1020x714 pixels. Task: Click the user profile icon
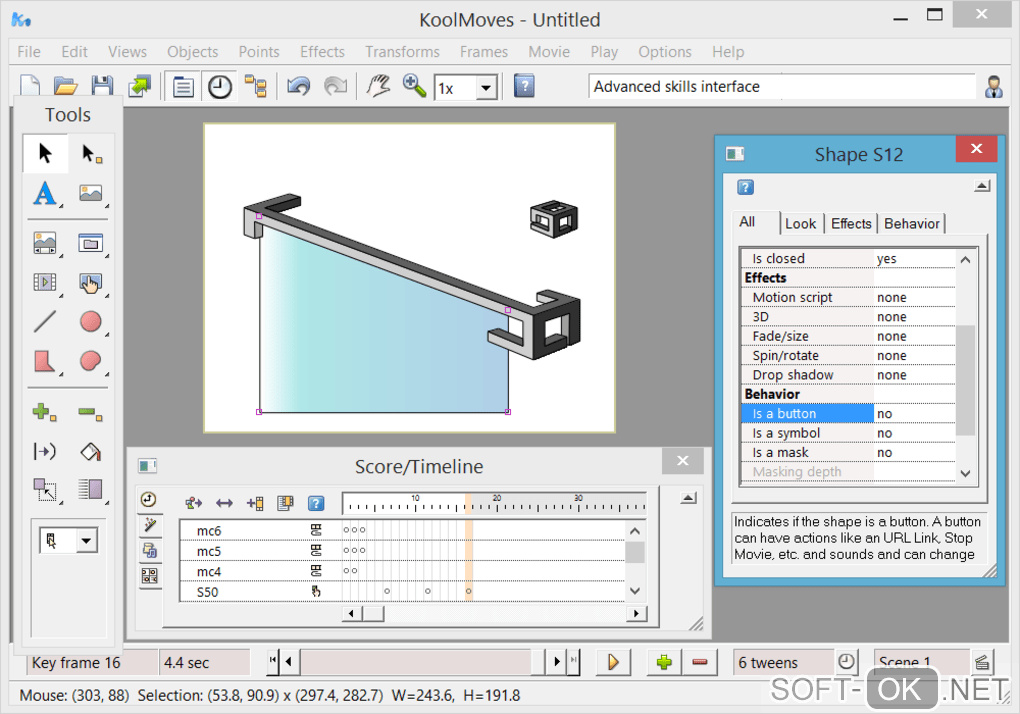[993, 86]
